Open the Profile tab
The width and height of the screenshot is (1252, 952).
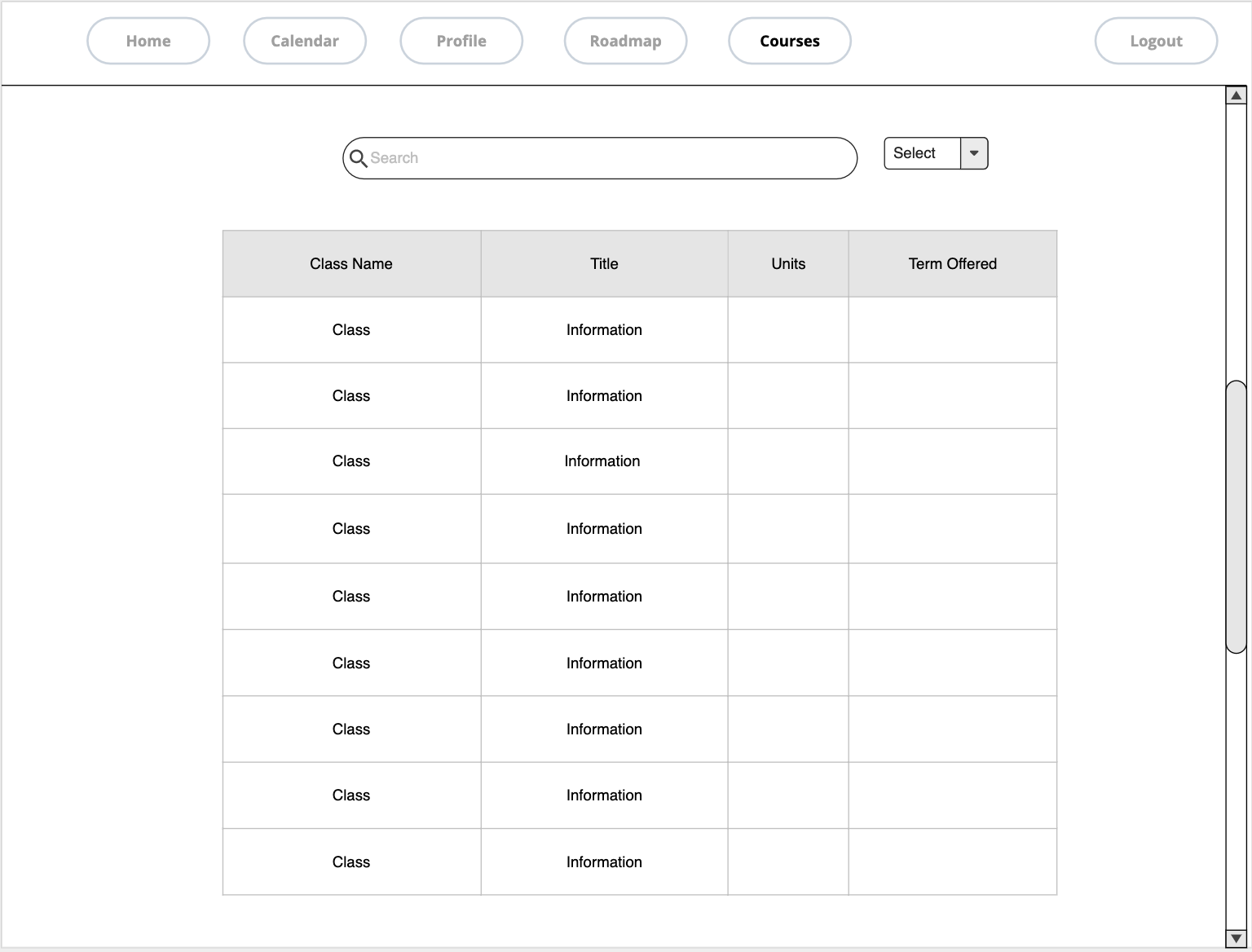[461, 41]
